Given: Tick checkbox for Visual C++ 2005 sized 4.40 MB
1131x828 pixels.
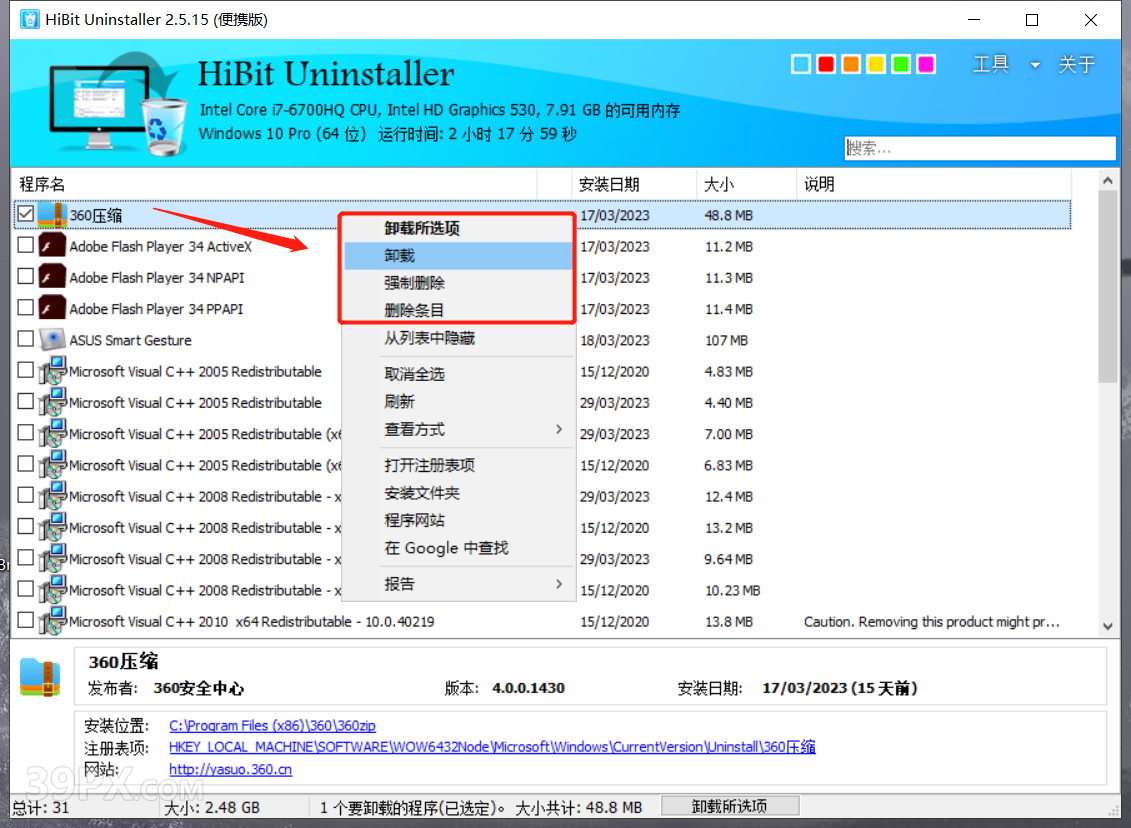Looking at the screenshot, I should click(25, 401).
